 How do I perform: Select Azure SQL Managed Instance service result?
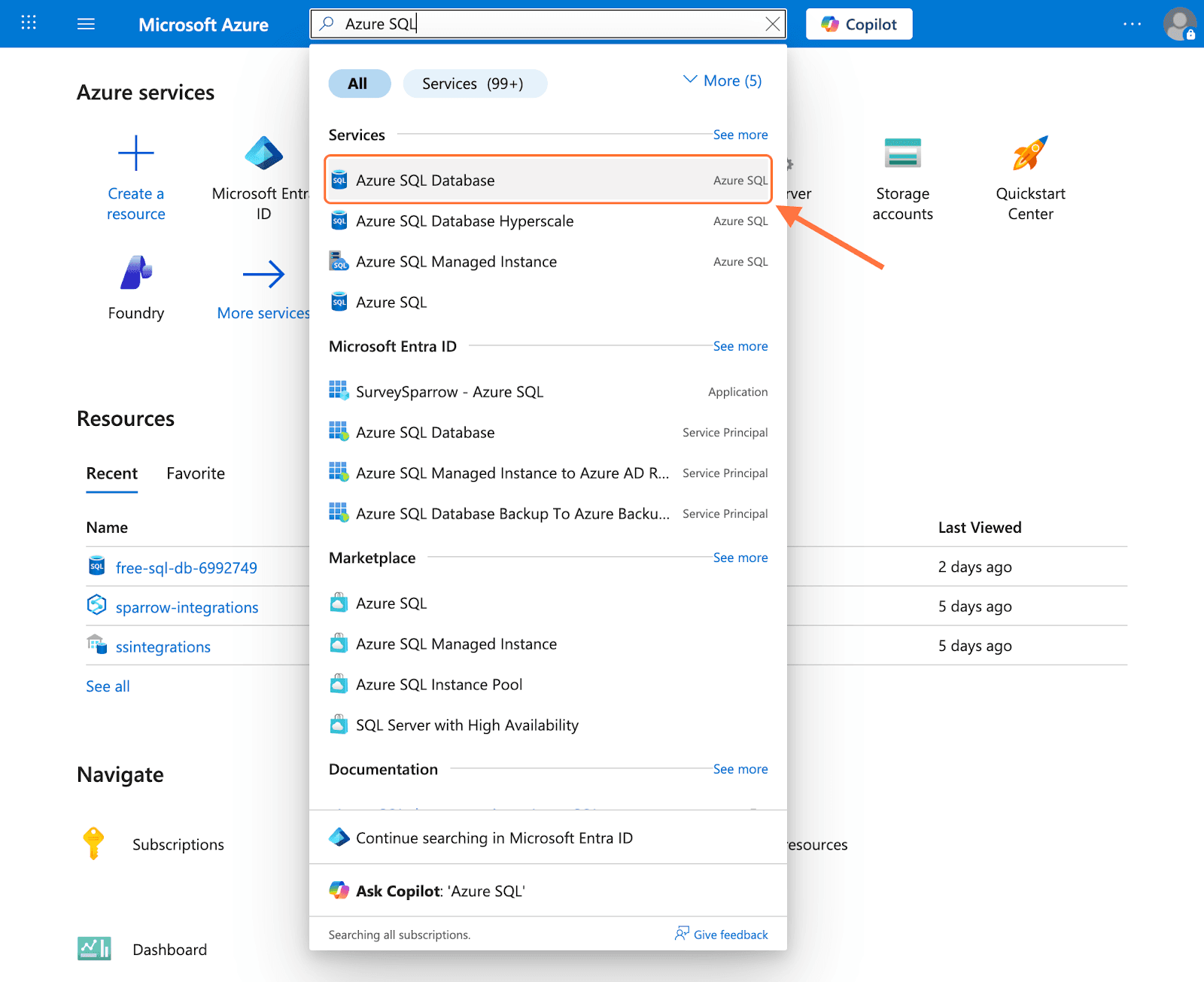456,262
